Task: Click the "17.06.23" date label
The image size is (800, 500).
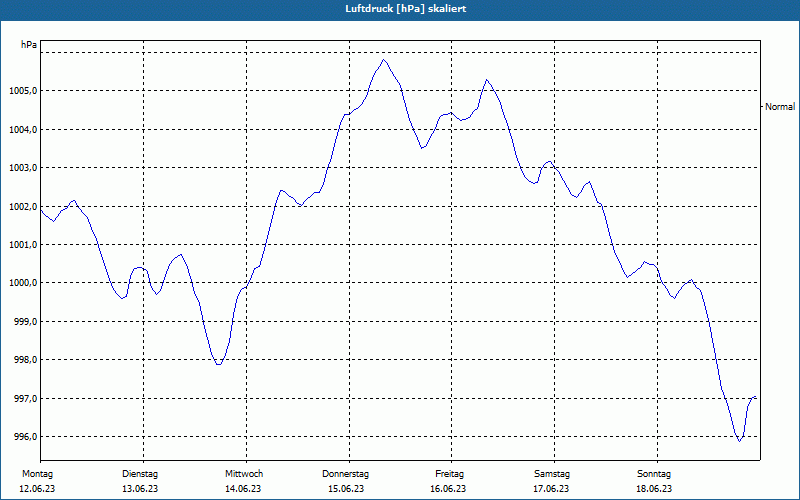Action: pyautogui.click(x=551, y=489)
